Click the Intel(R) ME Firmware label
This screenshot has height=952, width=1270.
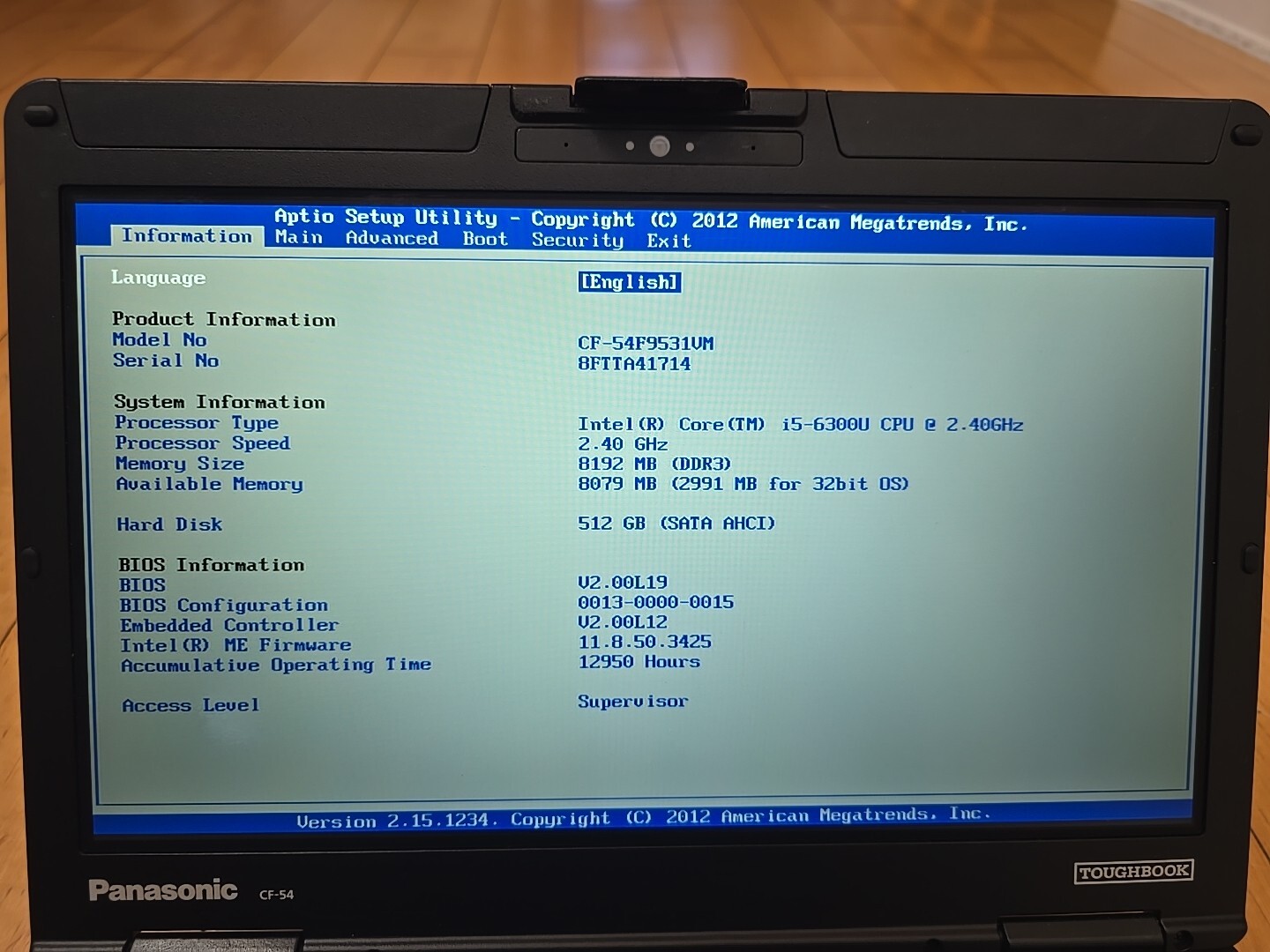click(x=235, y=645)
